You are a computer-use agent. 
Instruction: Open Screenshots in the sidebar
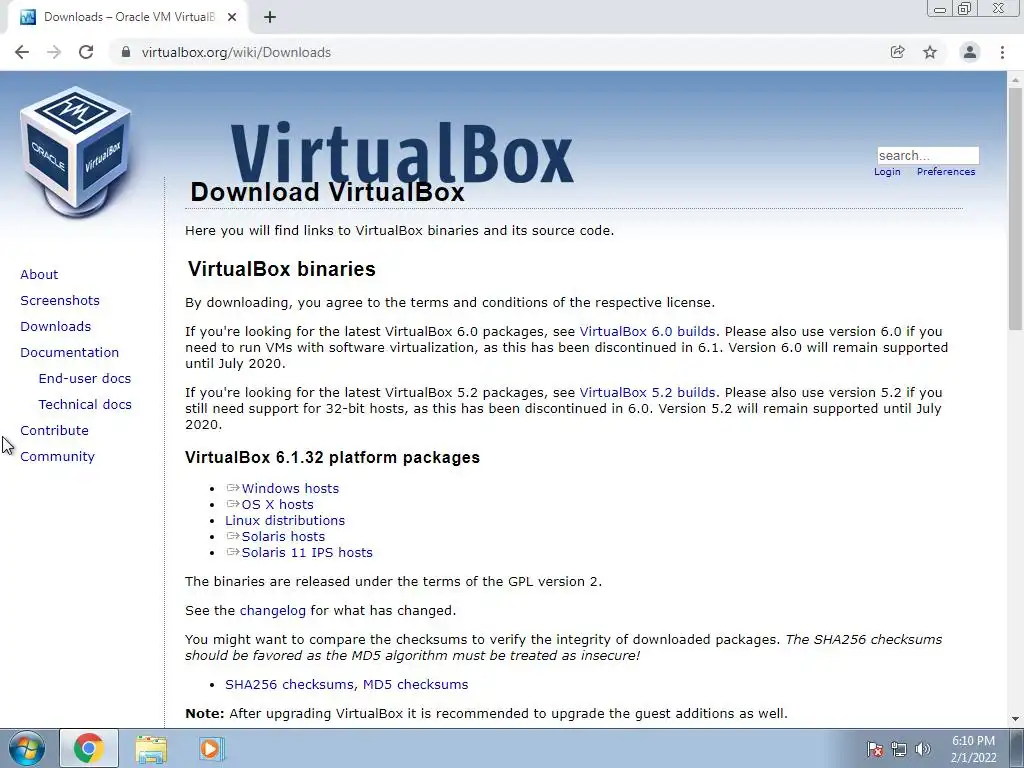(60, 300)
